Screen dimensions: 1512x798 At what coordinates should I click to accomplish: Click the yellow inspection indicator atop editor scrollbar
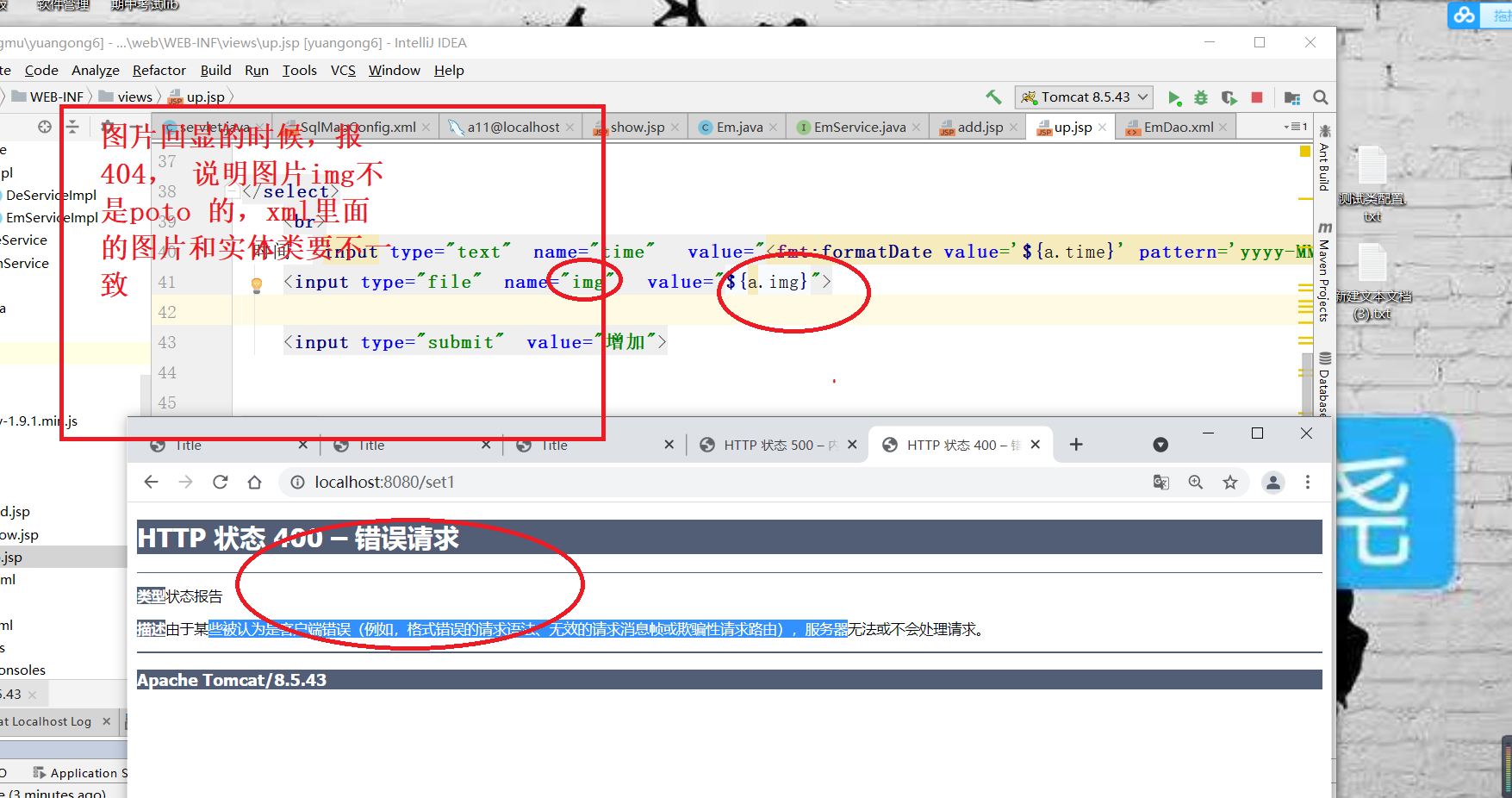point(1305,152)
